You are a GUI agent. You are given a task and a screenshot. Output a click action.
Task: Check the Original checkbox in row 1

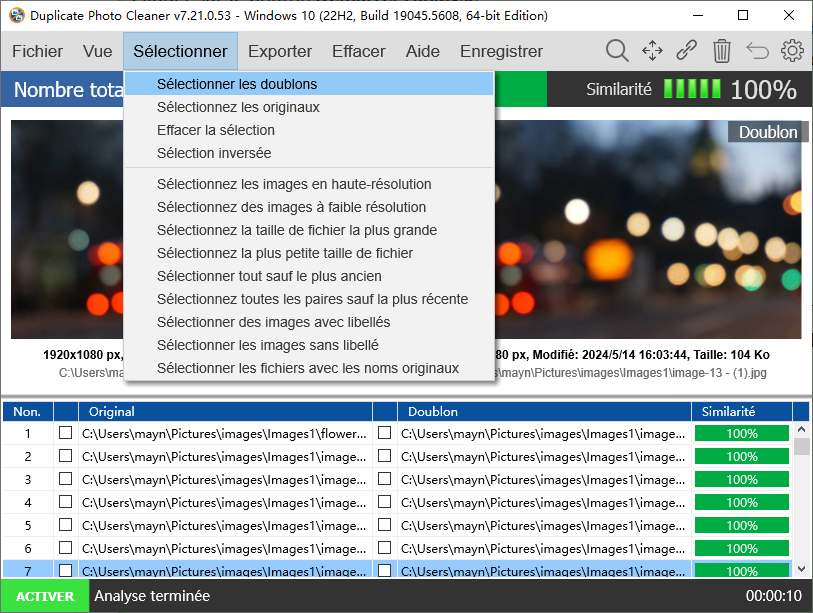(x=66, y=433)
